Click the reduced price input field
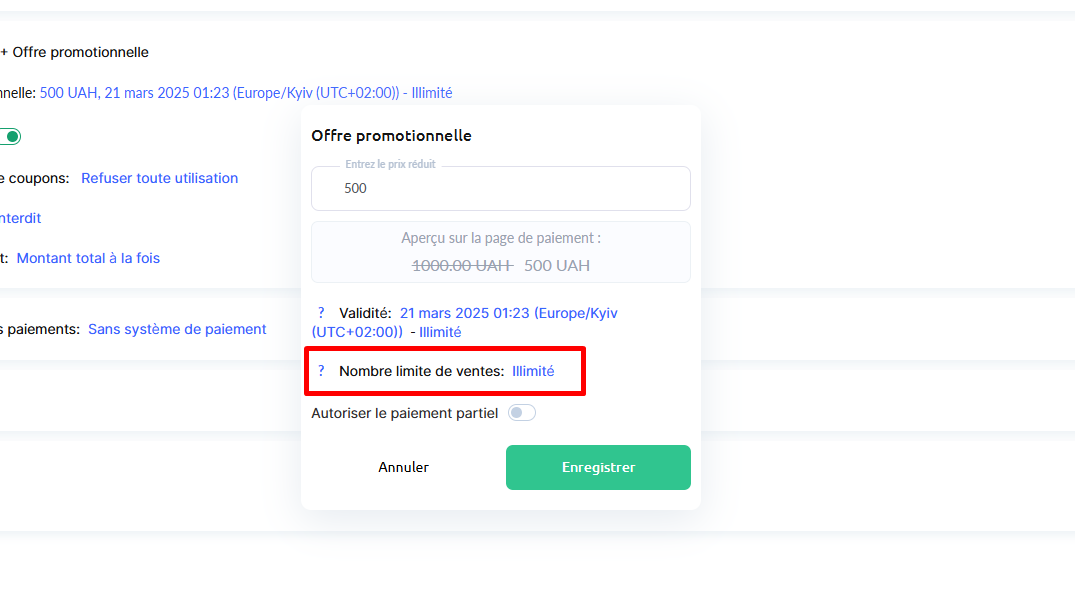The width and height of the screenshot is (1075, 616). click(x=500, y=188)
